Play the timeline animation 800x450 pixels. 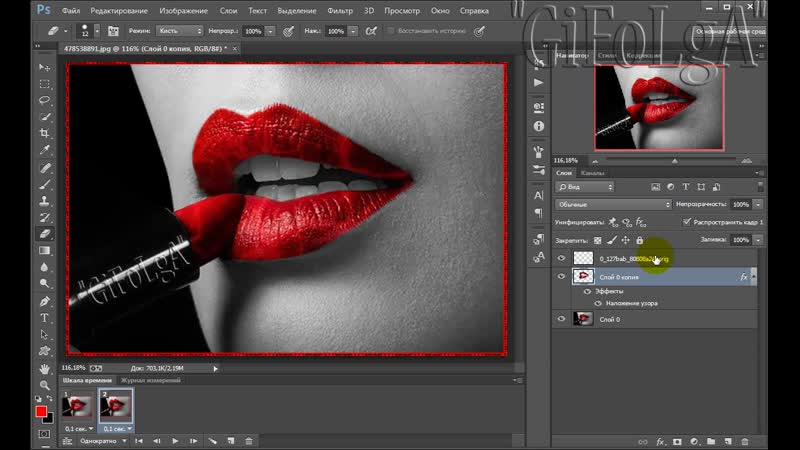pyautogui.click(x=176, y=440)
